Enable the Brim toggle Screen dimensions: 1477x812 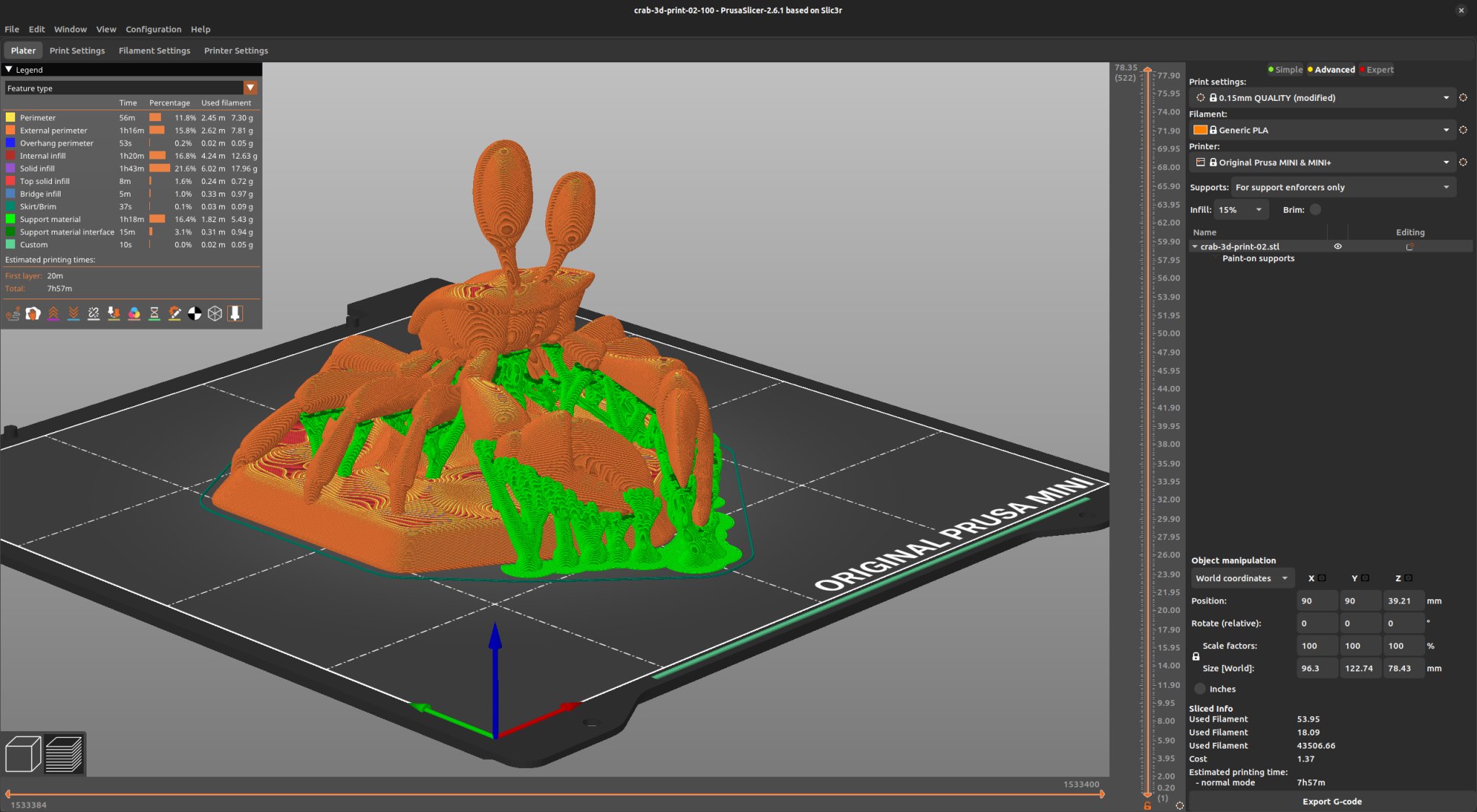pyautogui.click(x=1315, y=210)
